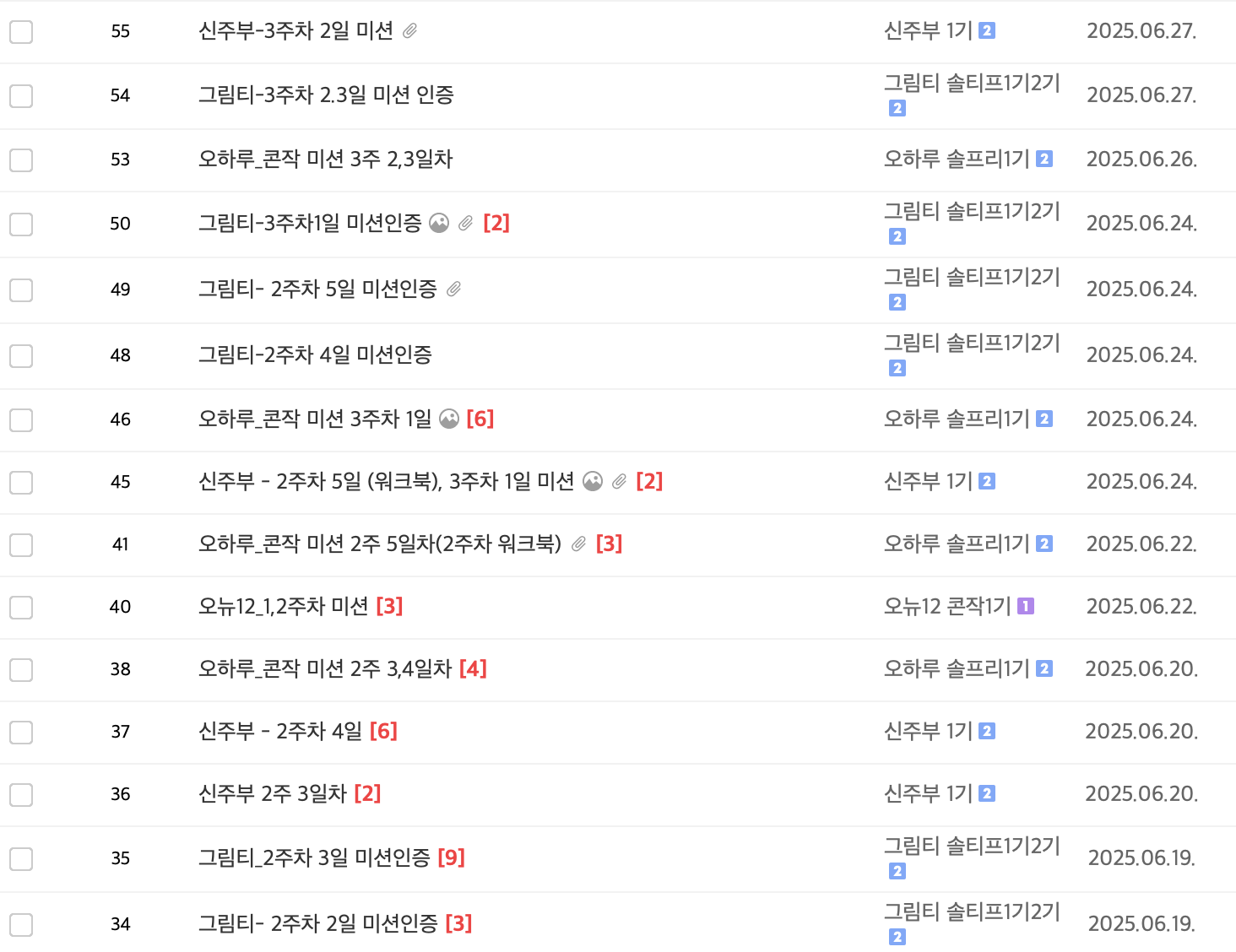The width and height of the screenshot is (1236, 952).
Task: Click the attachment clip on post 41
Action: click(x=578, y=544)
